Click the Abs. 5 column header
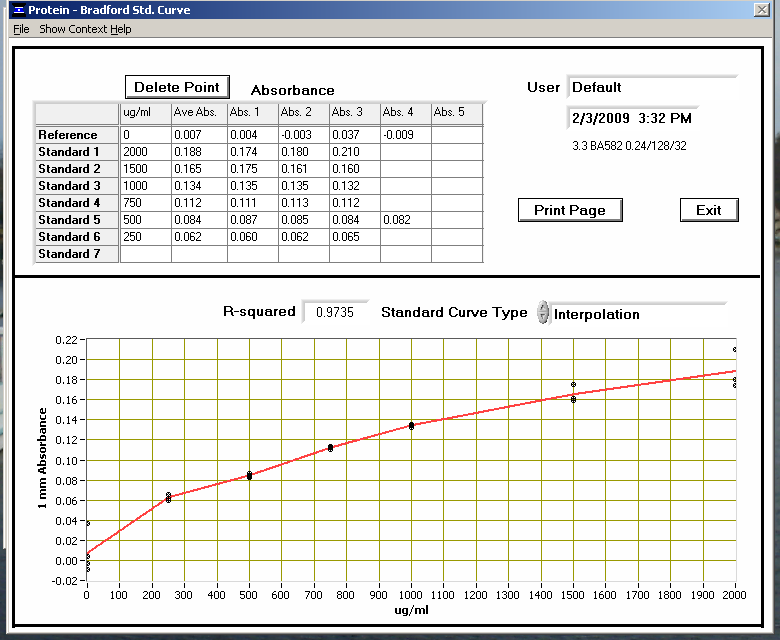Viewport: 780px width, 640px height. 457,113
